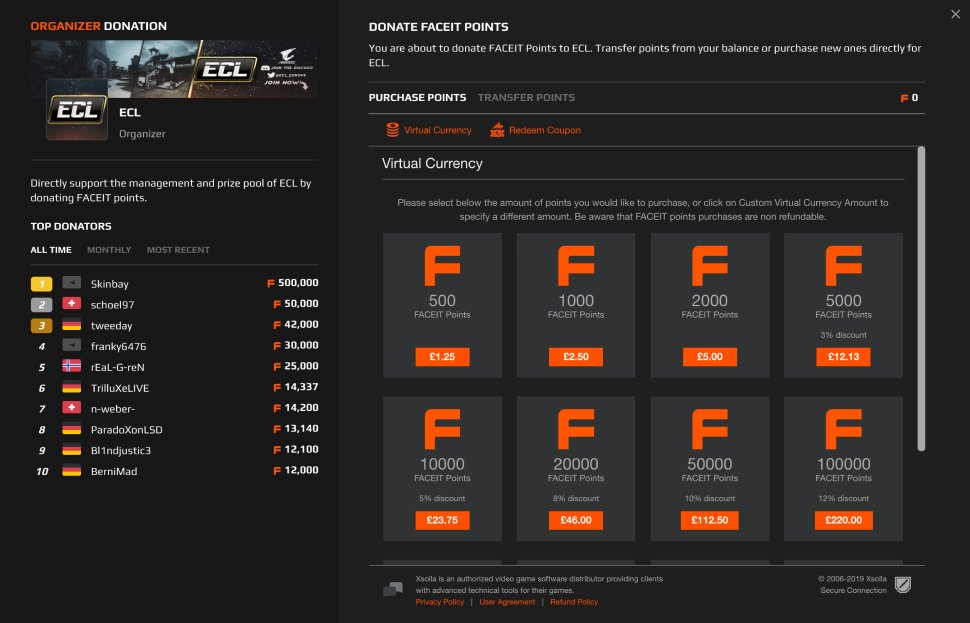Open the User Agreement link
Image resolution: width=970 pixels, height=623 pixels.
pyautogui.click(x=506, y=602)
